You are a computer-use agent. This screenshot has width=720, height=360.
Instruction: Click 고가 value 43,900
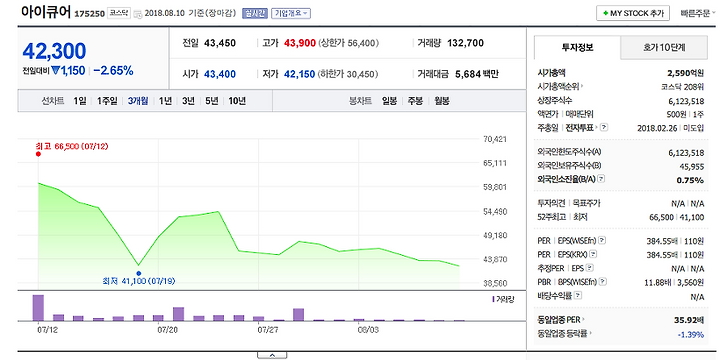(x=300, y=44)
